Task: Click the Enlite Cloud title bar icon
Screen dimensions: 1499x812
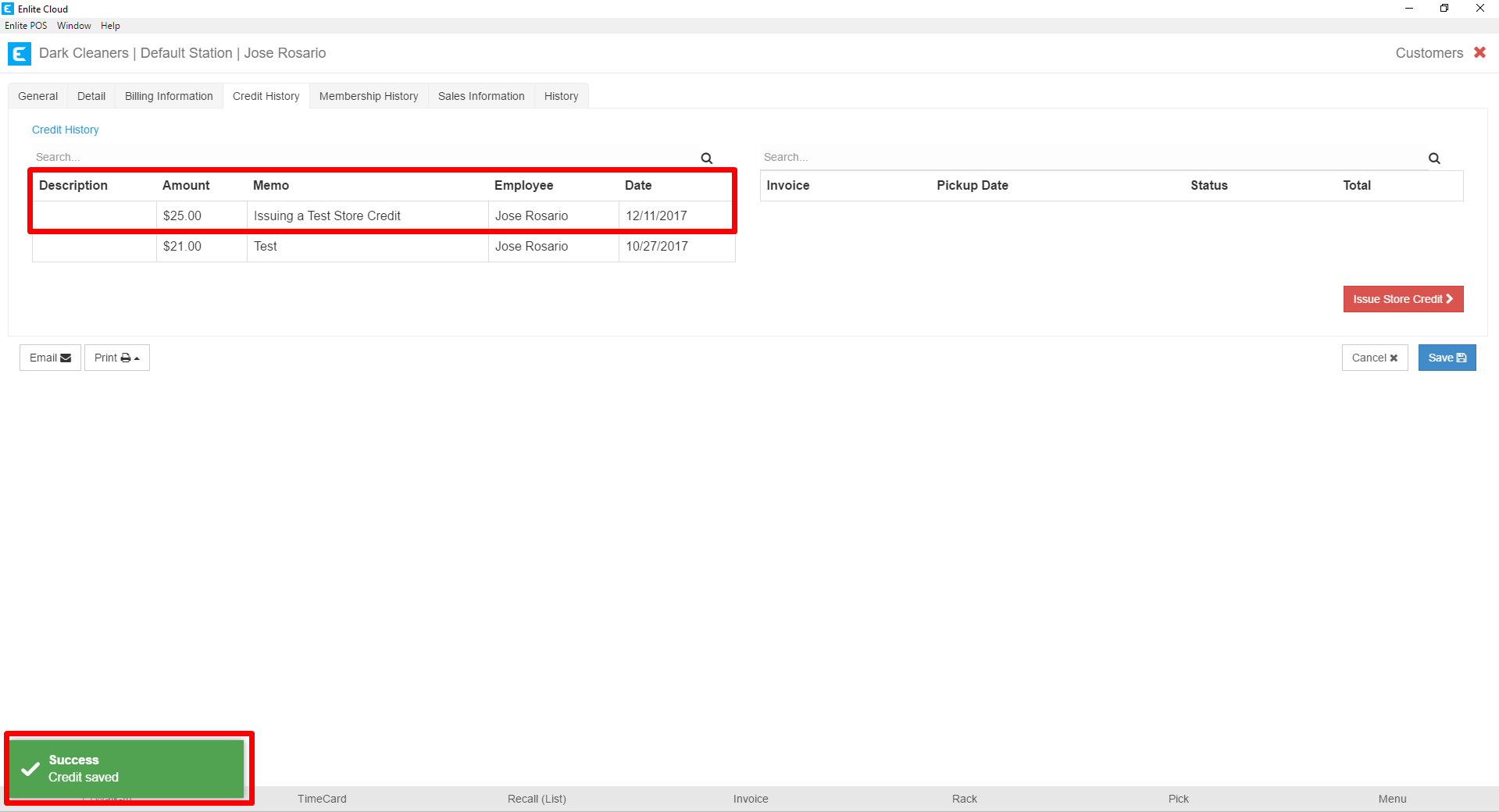Action: pyautogui.click(x=8, y=9)
